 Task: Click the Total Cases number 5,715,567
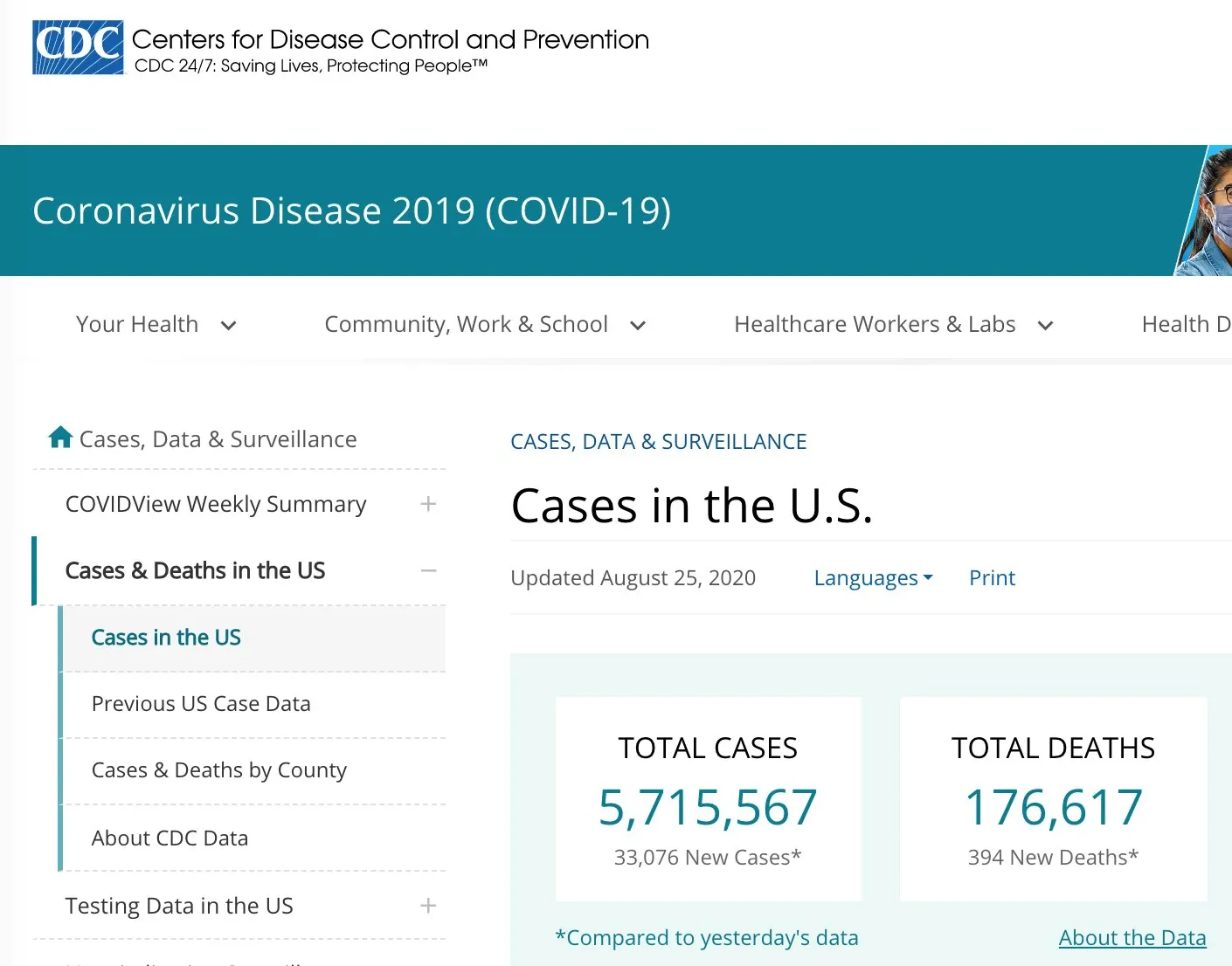pyautogui.click(x=708, y=807)
